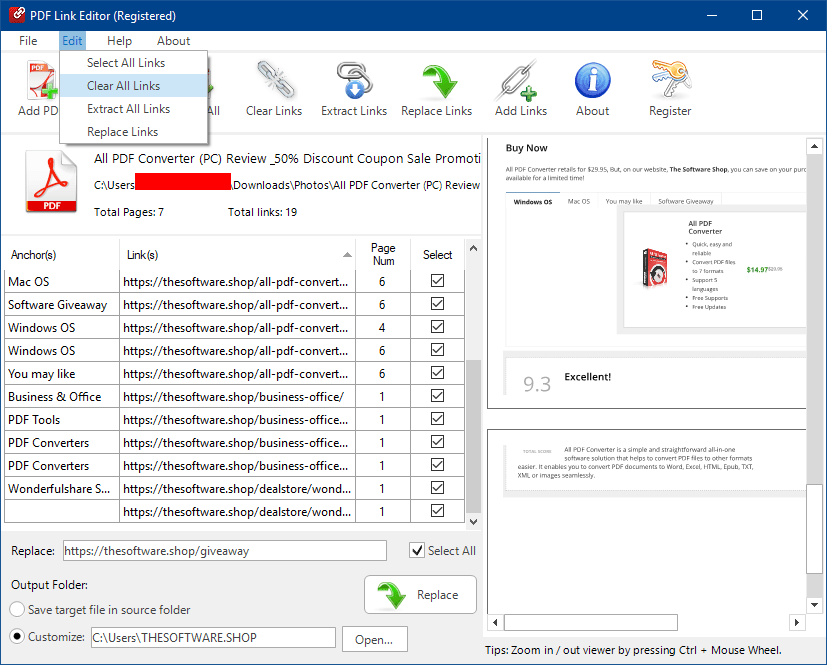827x665 pixels.
Task: Sort by the Link(s) column header arrow
Action: coord(347,255)
